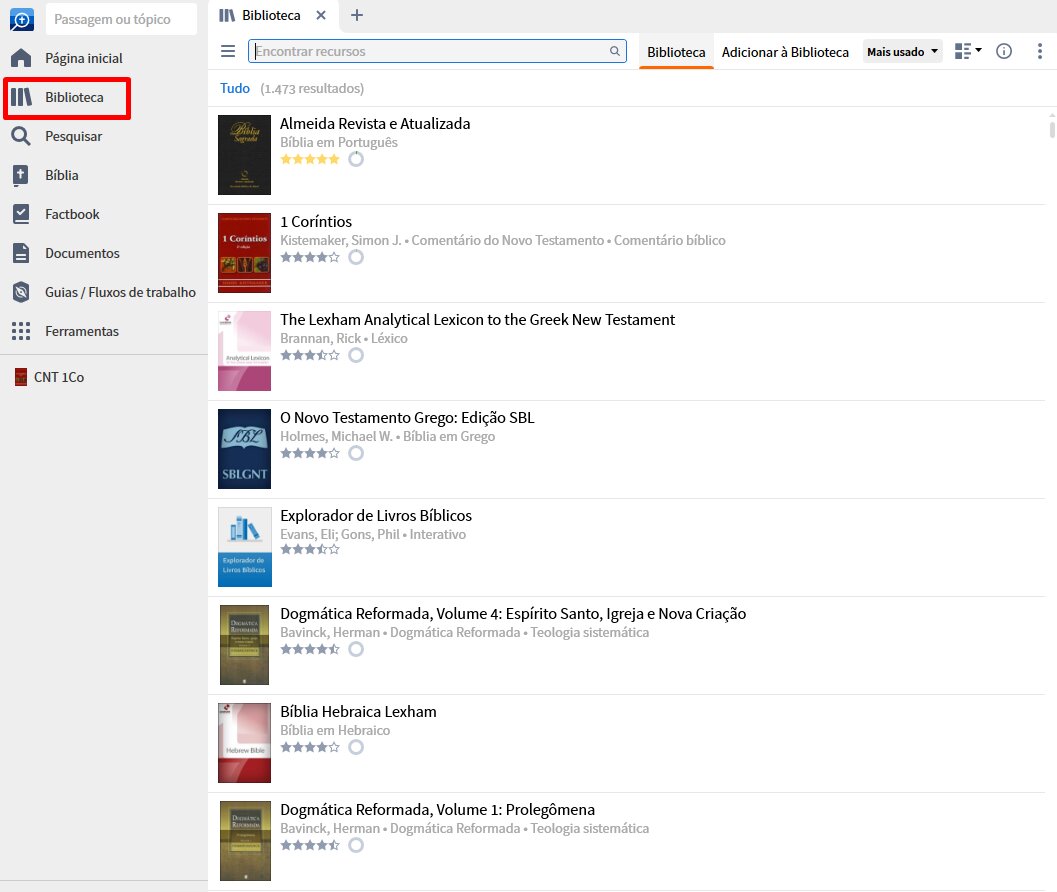Screen dimensions: 1057x892
Task: Open the Factbook sidebar icon
Action: 21,214
